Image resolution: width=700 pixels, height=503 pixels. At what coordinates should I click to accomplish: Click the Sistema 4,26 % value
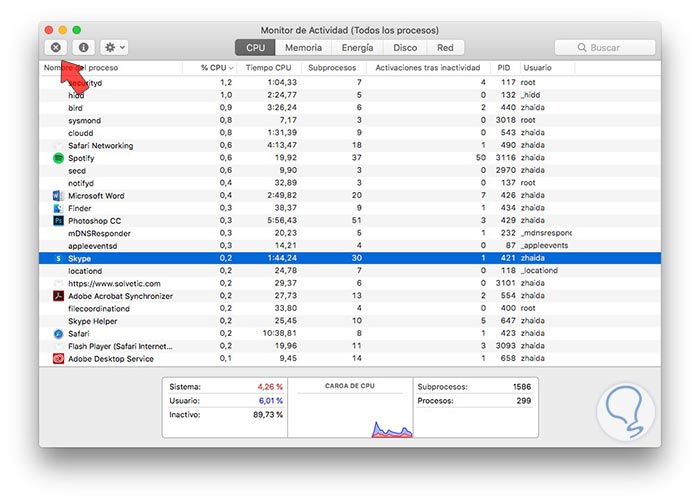coord(270,387)
